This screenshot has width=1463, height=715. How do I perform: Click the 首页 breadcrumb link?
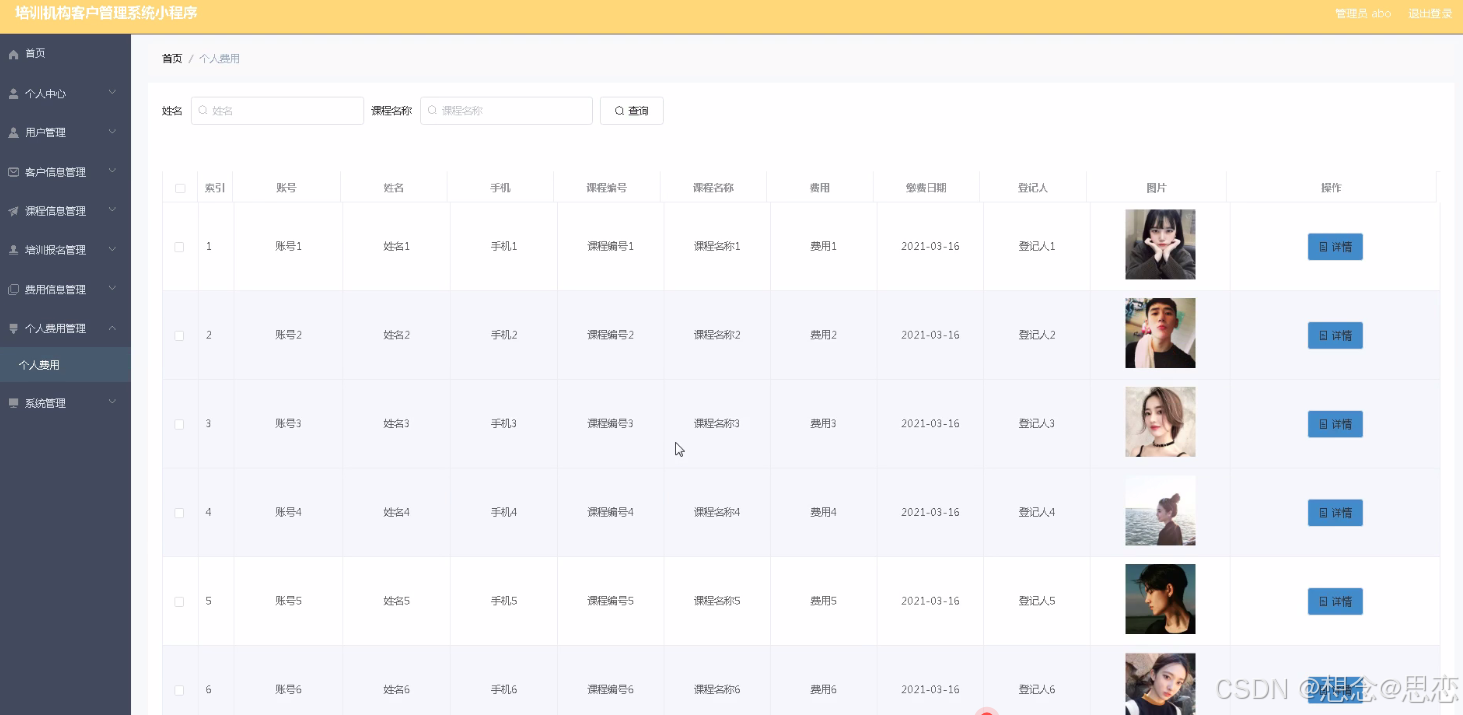pos(172,59)
